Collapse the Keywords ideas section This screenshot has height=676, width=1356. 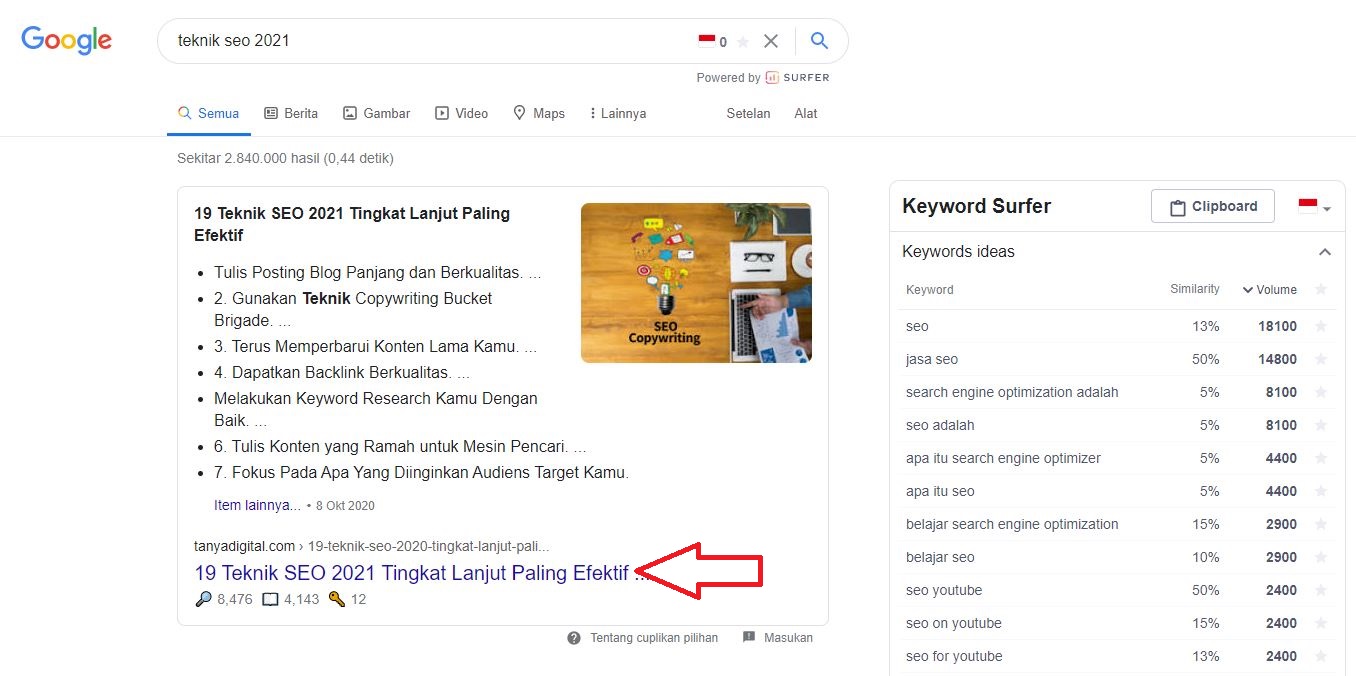coord(1325,252)
